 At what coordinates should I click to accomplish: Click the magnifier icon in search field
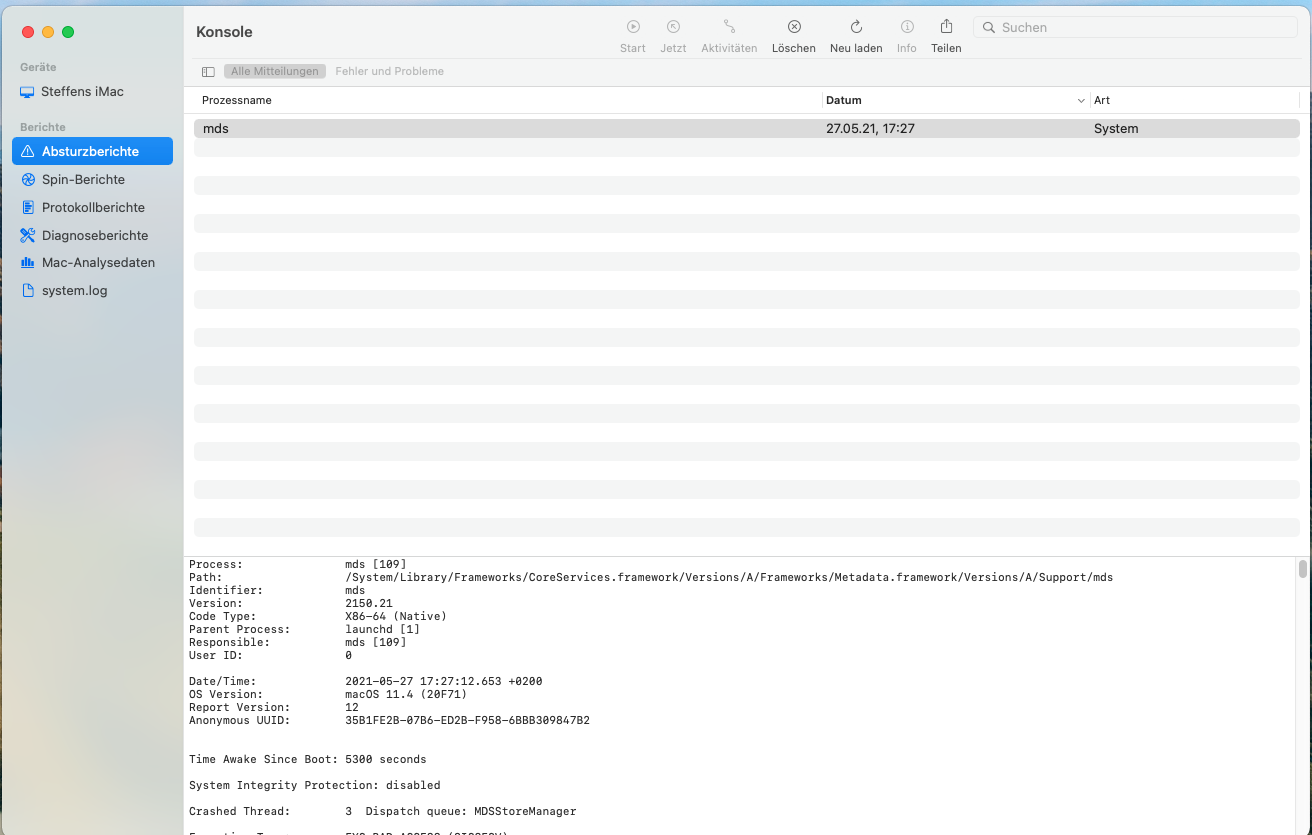point(989,28)
